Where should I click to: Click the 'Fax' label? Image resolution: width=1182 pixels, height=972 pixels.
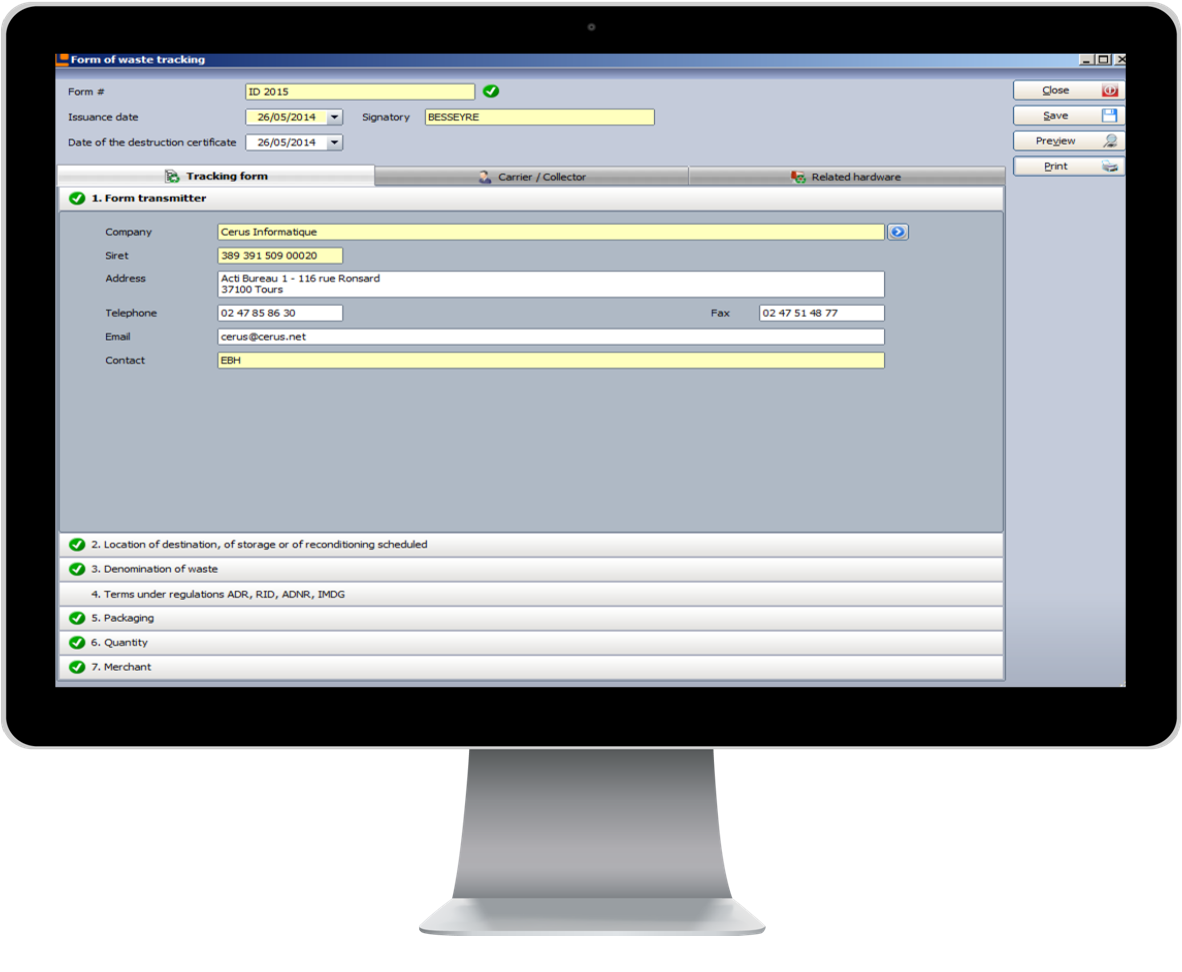[720, 313]
